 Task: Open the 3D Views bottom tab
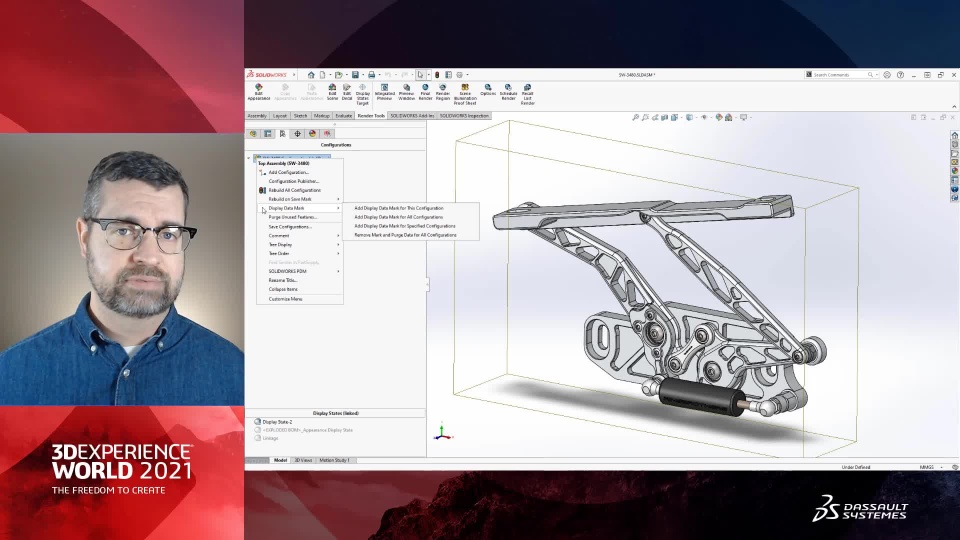(303, 460)
